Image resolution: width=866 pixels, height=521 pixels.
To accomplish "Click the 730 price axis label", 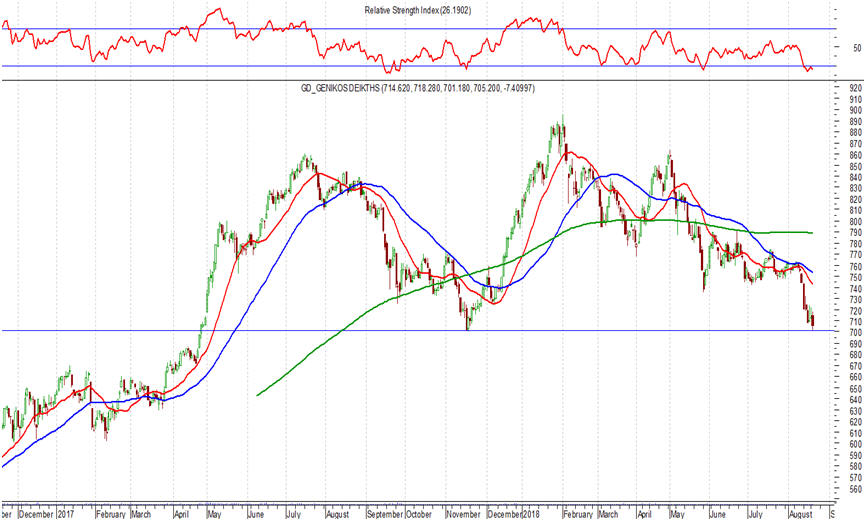I will pos(856,299).
